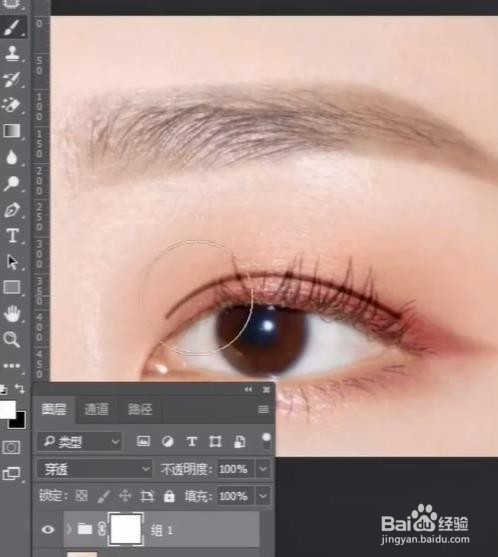Close the Layers panel
Viewport: 498px width, 557px height.
coord(266,390)
